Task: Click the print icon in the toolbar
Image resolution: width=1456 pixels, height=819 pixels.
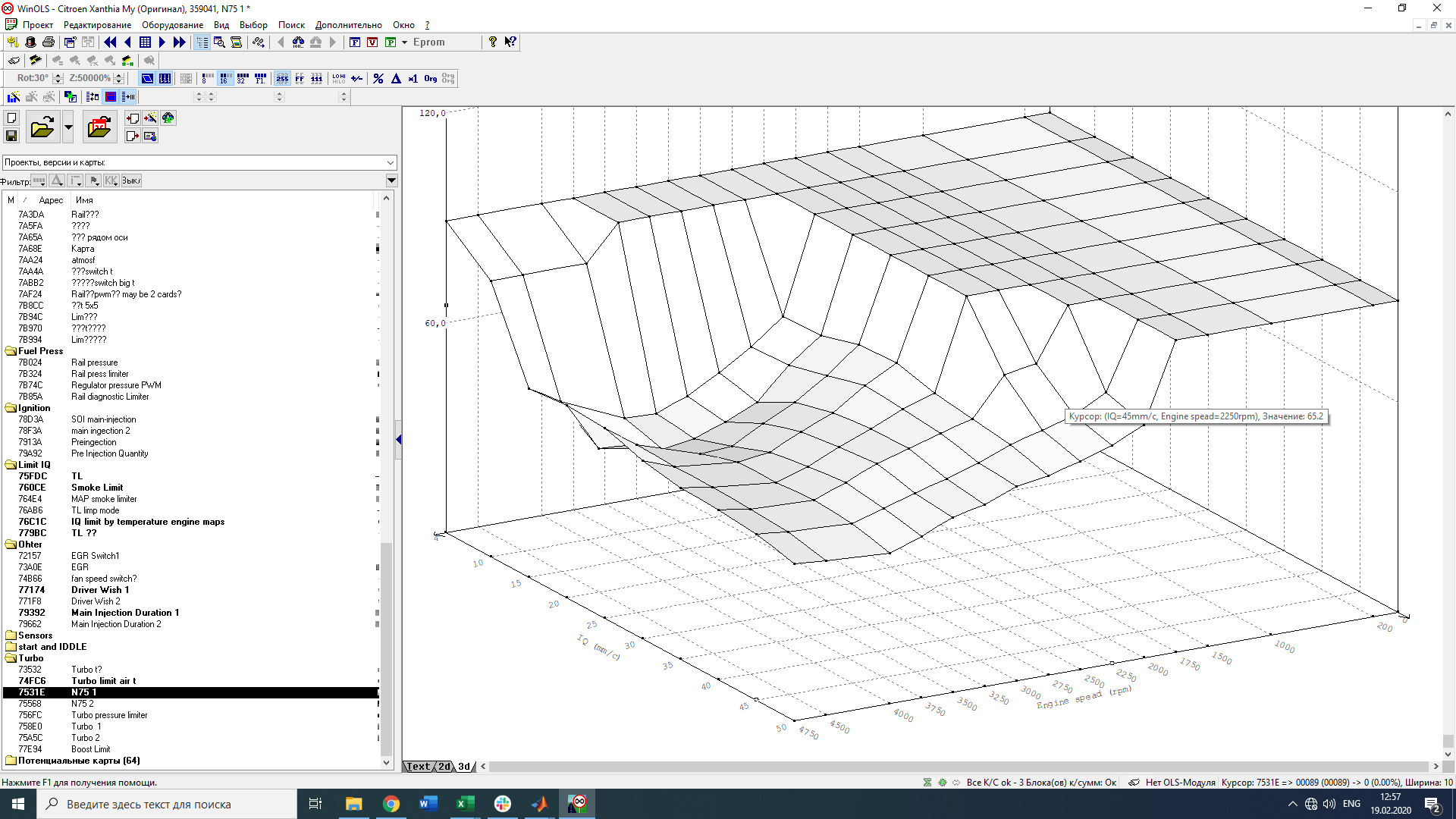Action: 49,42
